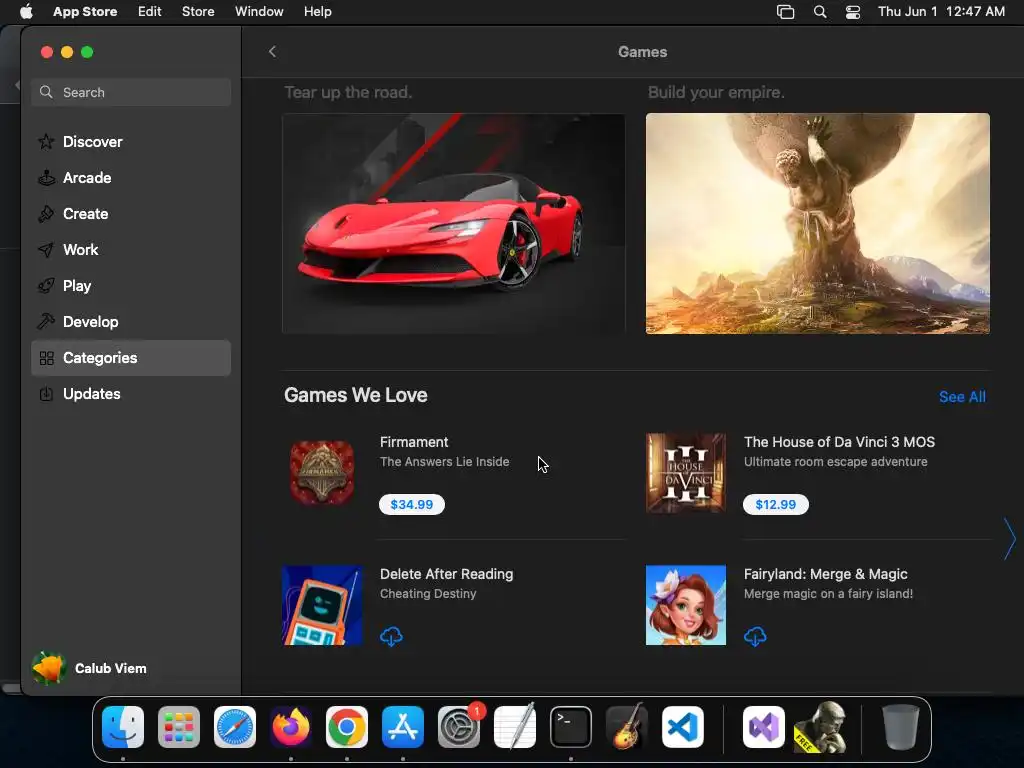Open the Store menu
The height and width of the screenshot is (768, 1024).
pos(198,12)
